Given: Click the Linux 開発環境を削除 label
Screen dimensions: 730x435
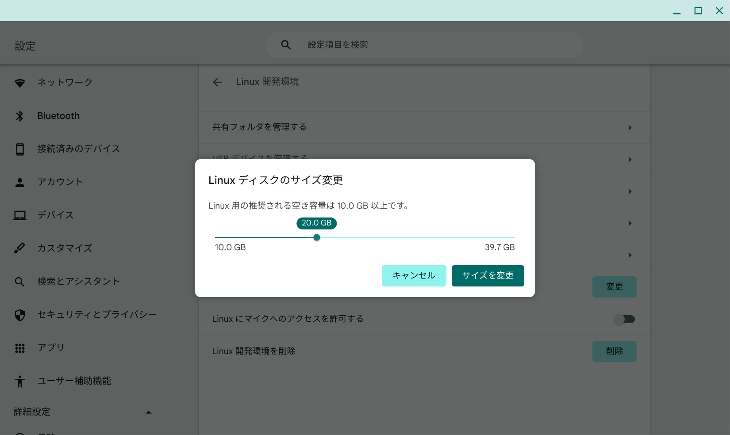Looking at the screenshot, I should tap(254, 351).
